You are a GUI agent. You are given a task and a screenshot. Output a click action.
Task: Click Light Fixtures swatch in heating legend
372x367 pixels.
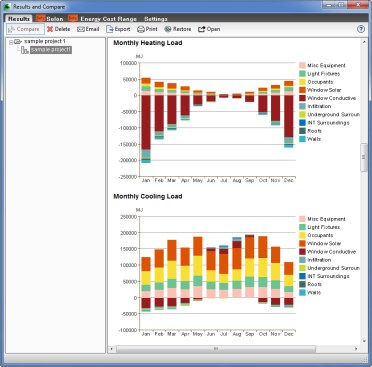pos(302,74)
